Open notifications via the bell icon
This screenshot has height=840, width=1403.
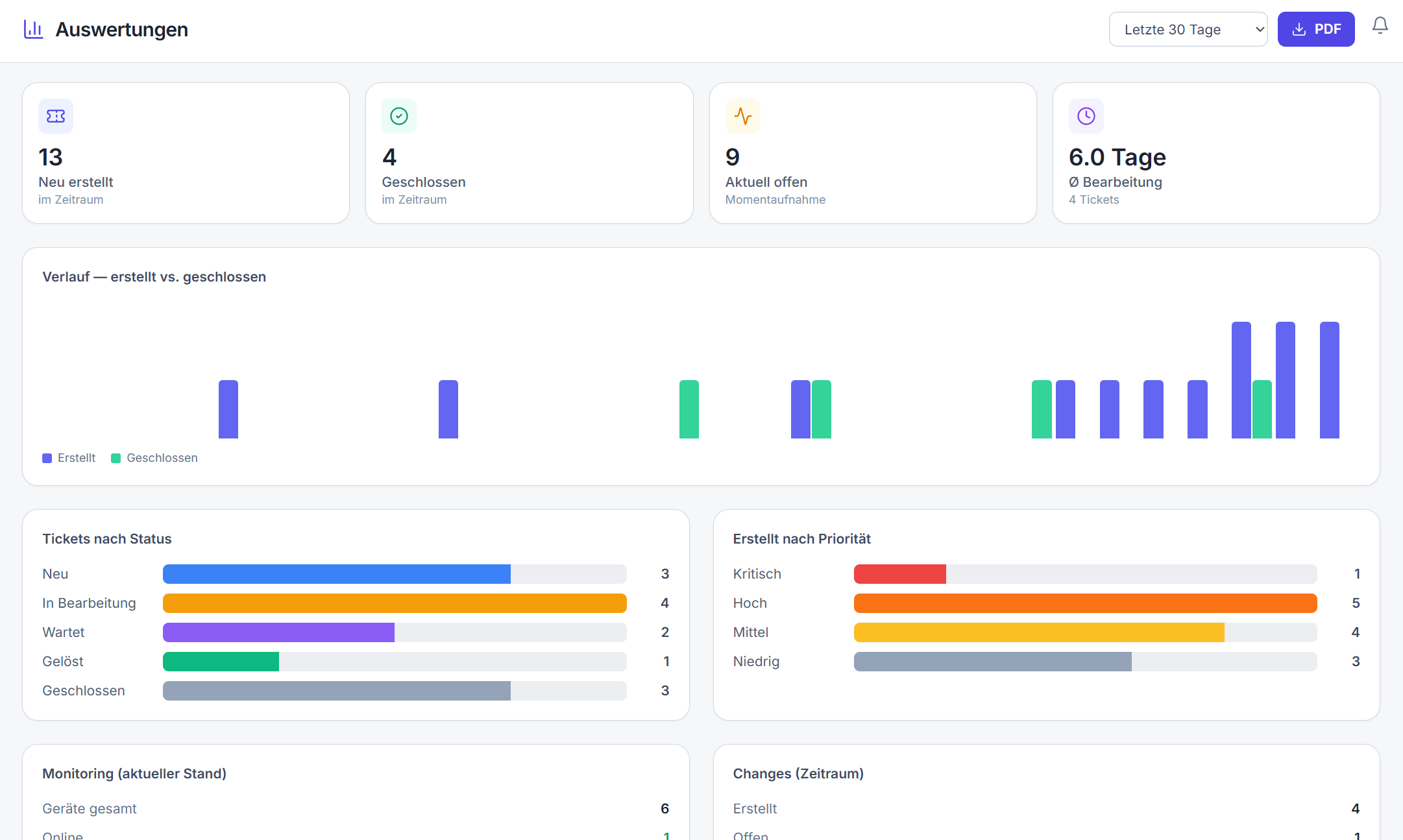tap(1380, 26)
